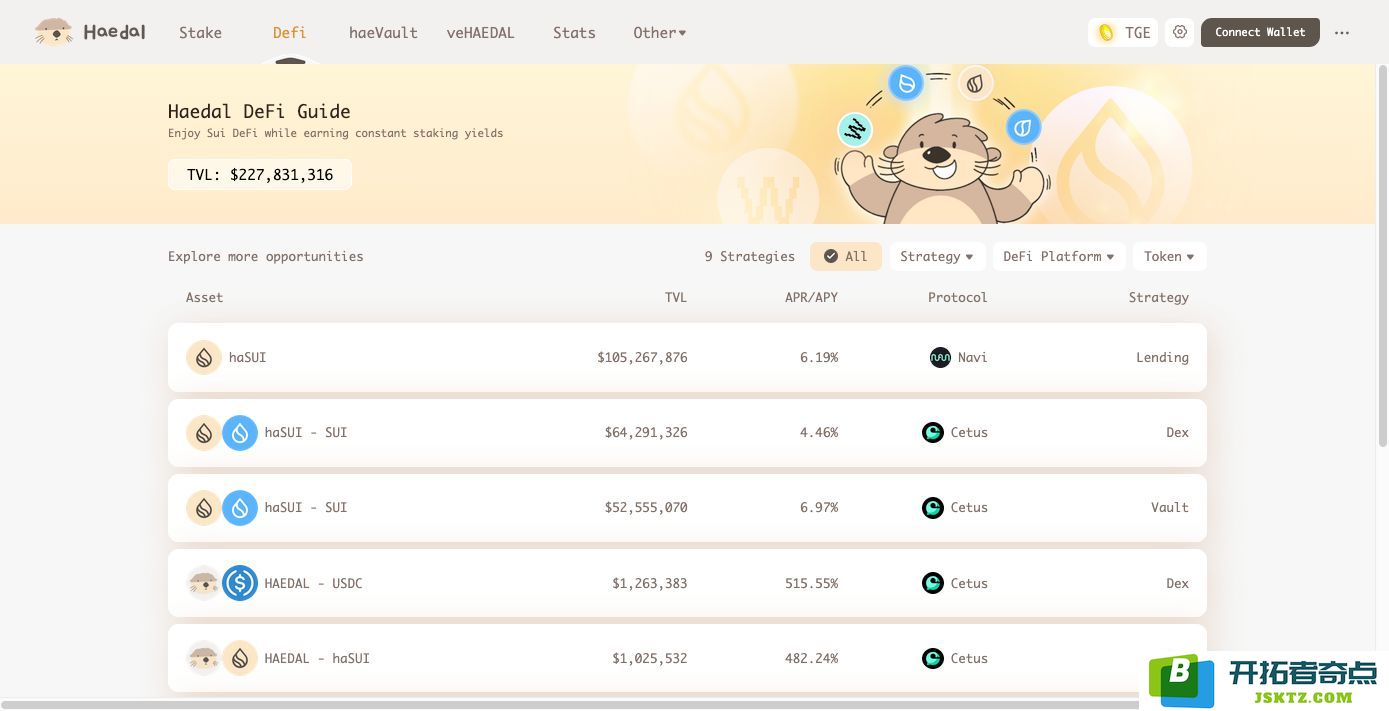Click USDC coin icon in HAEDAL - USDC row
Screen dimensions: 1389x711
pos(240,583)
